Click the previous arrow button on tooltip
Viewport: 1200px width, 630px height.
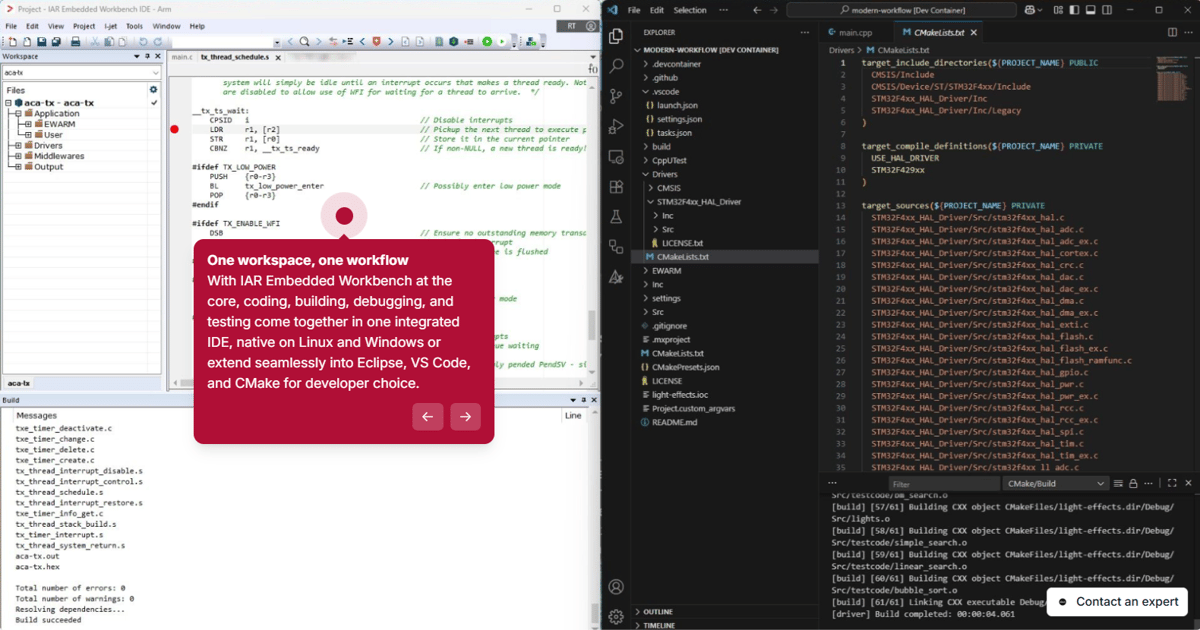427,417
